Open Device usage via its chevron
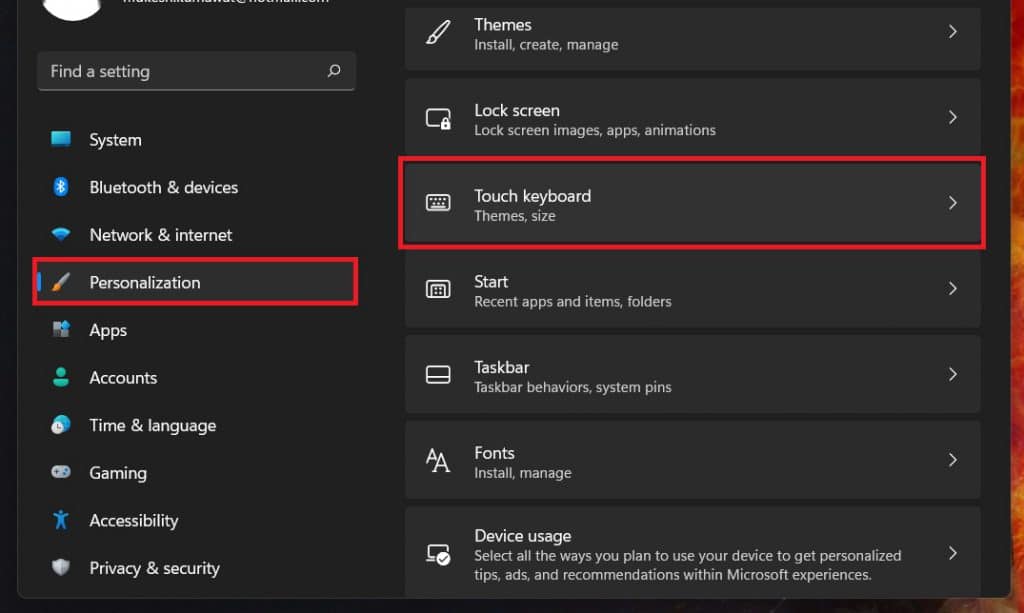 click(953, 554)
